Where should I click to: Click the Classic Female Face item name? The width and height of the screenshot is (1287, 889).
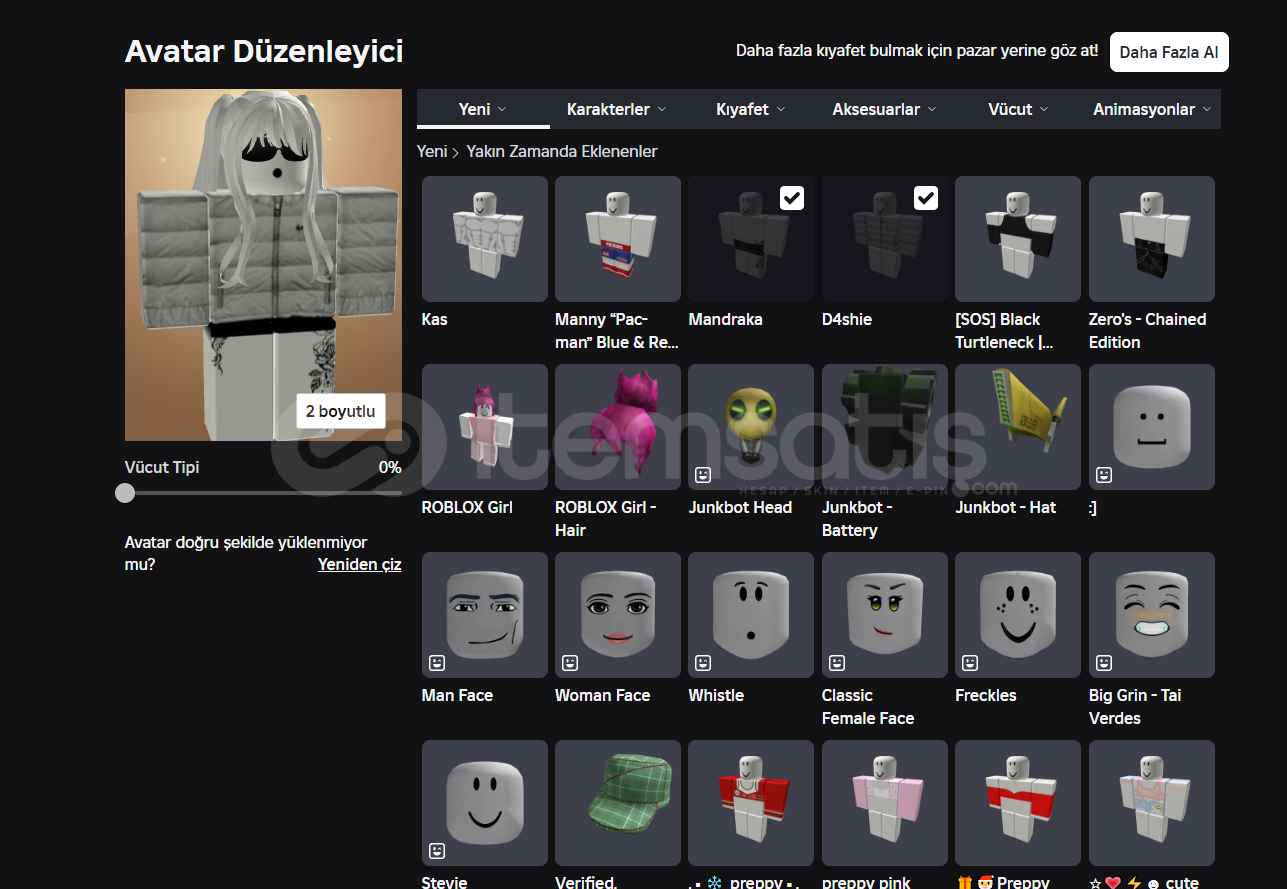tap(868, 707)
